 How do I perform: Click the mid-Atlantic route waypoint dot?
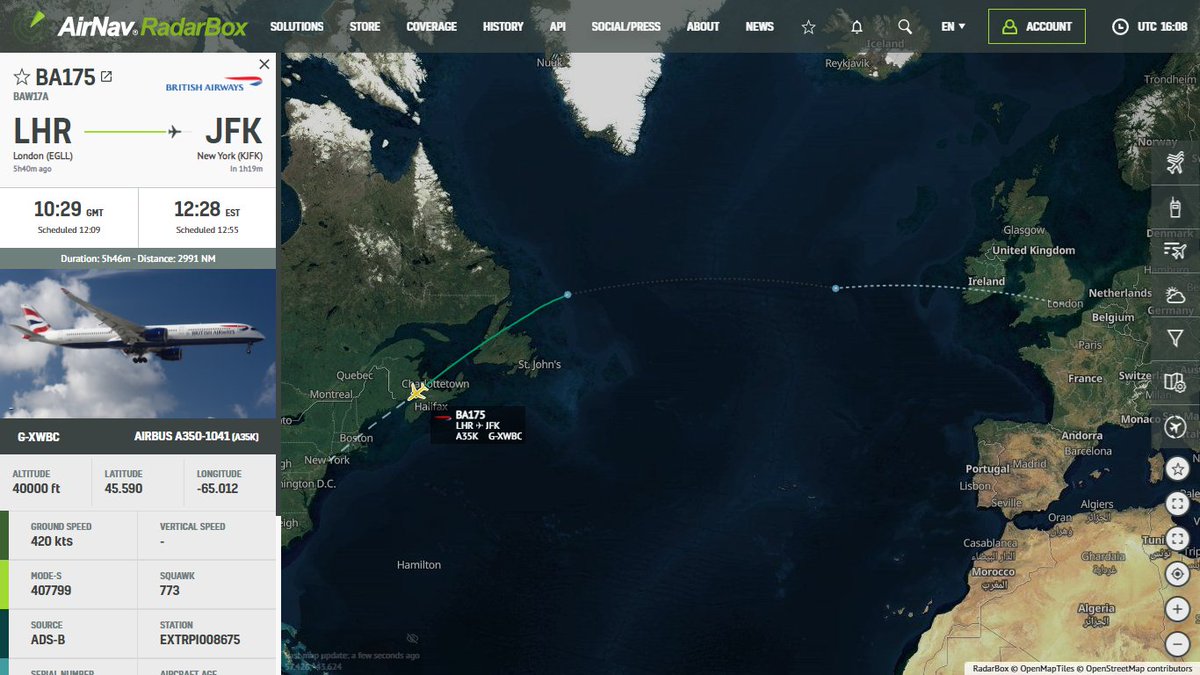[x=836, y=288]
